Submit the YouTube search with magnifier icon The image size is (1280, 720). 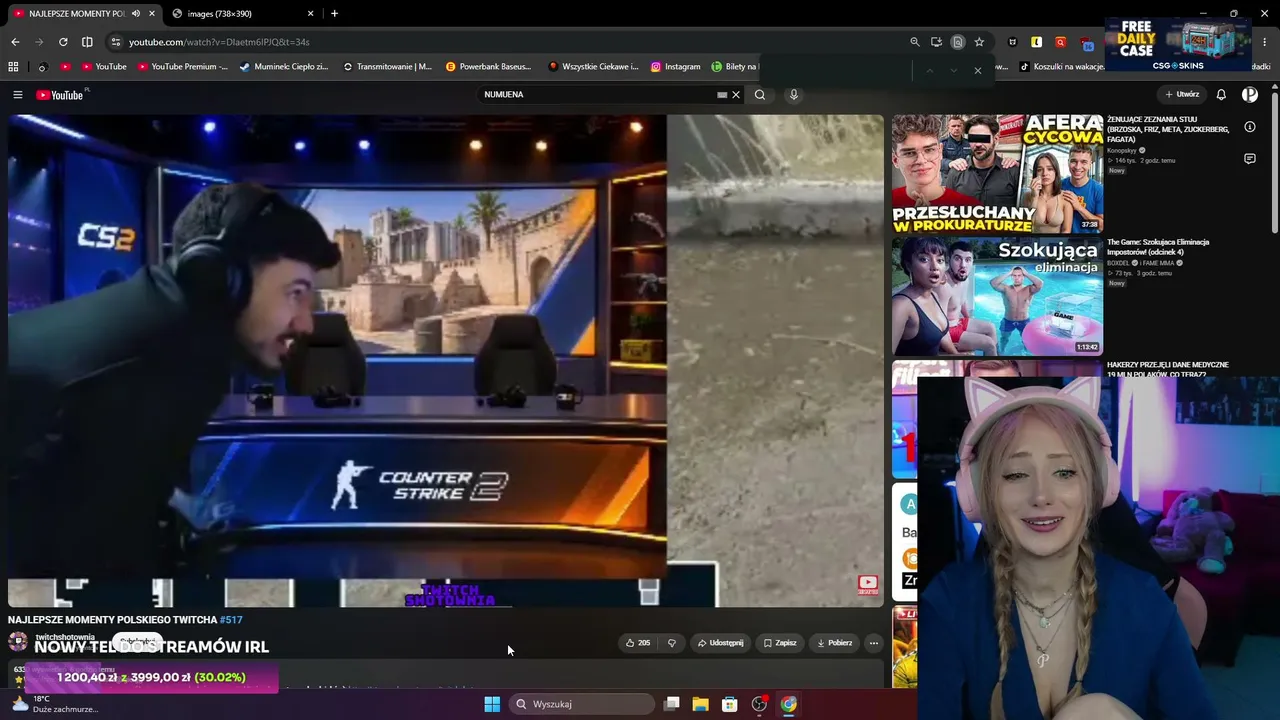tap(760, 95)
